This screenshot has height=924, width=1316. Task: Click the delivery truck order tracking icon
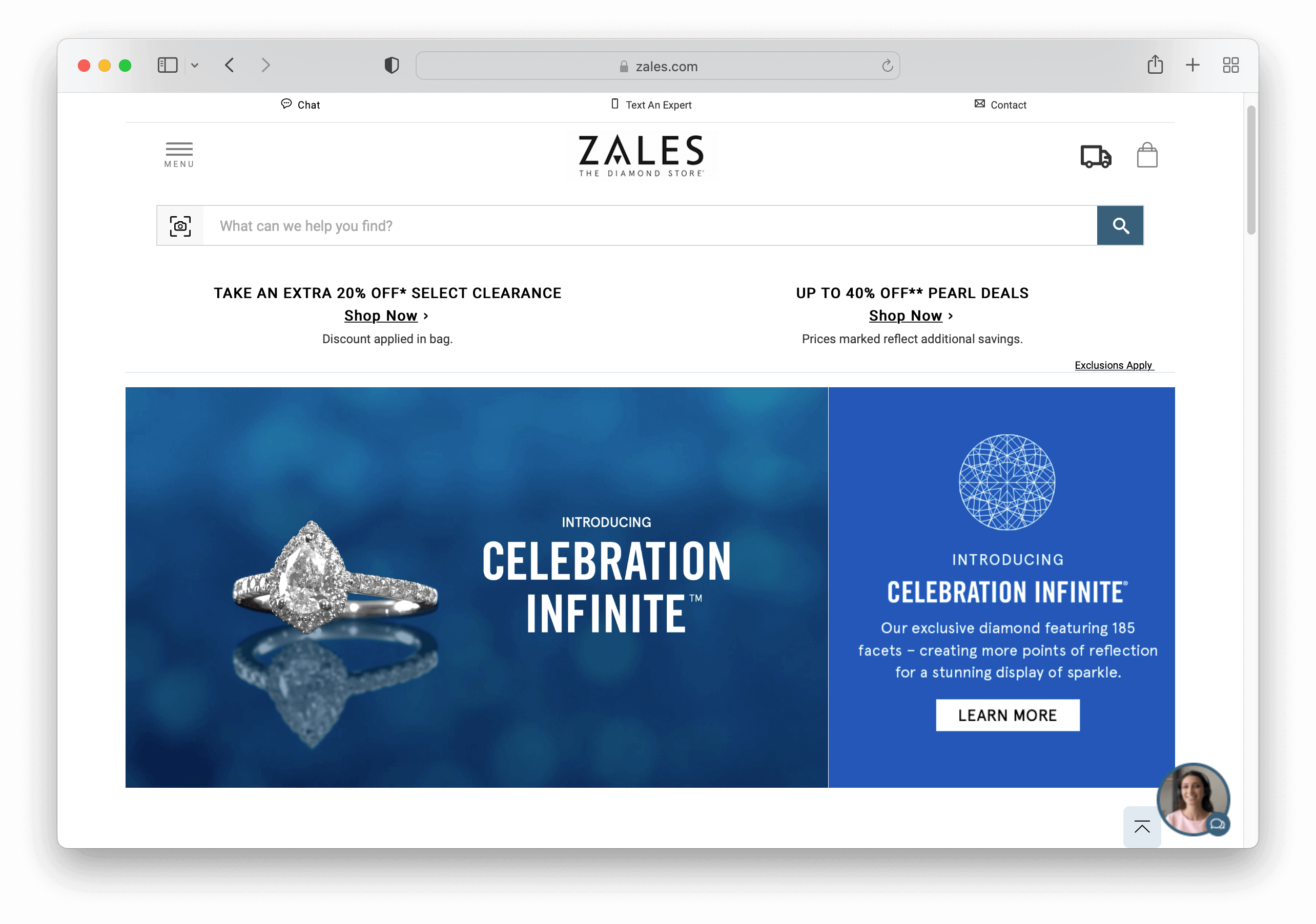coord(1095,156)
